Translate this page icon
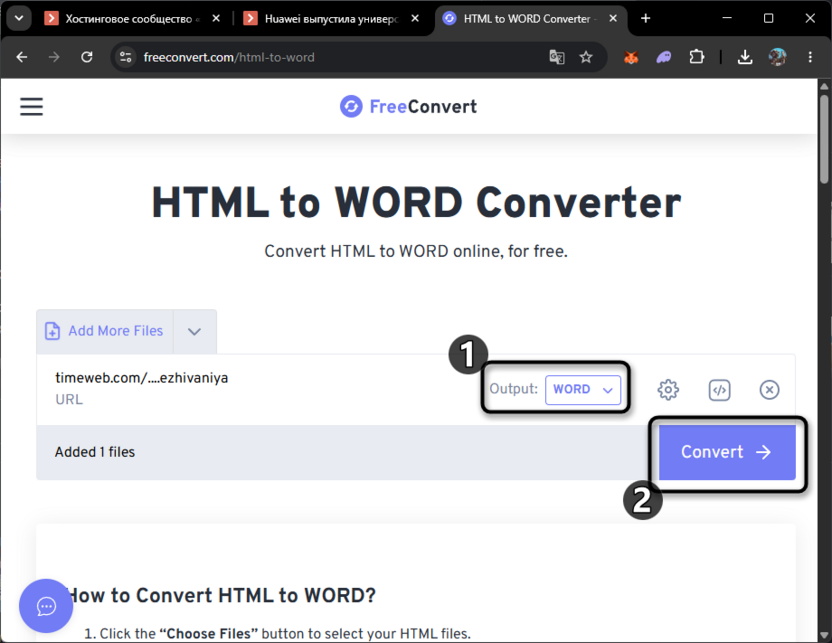The width and height of the screenshot is (832, 643). coord(557,57)
